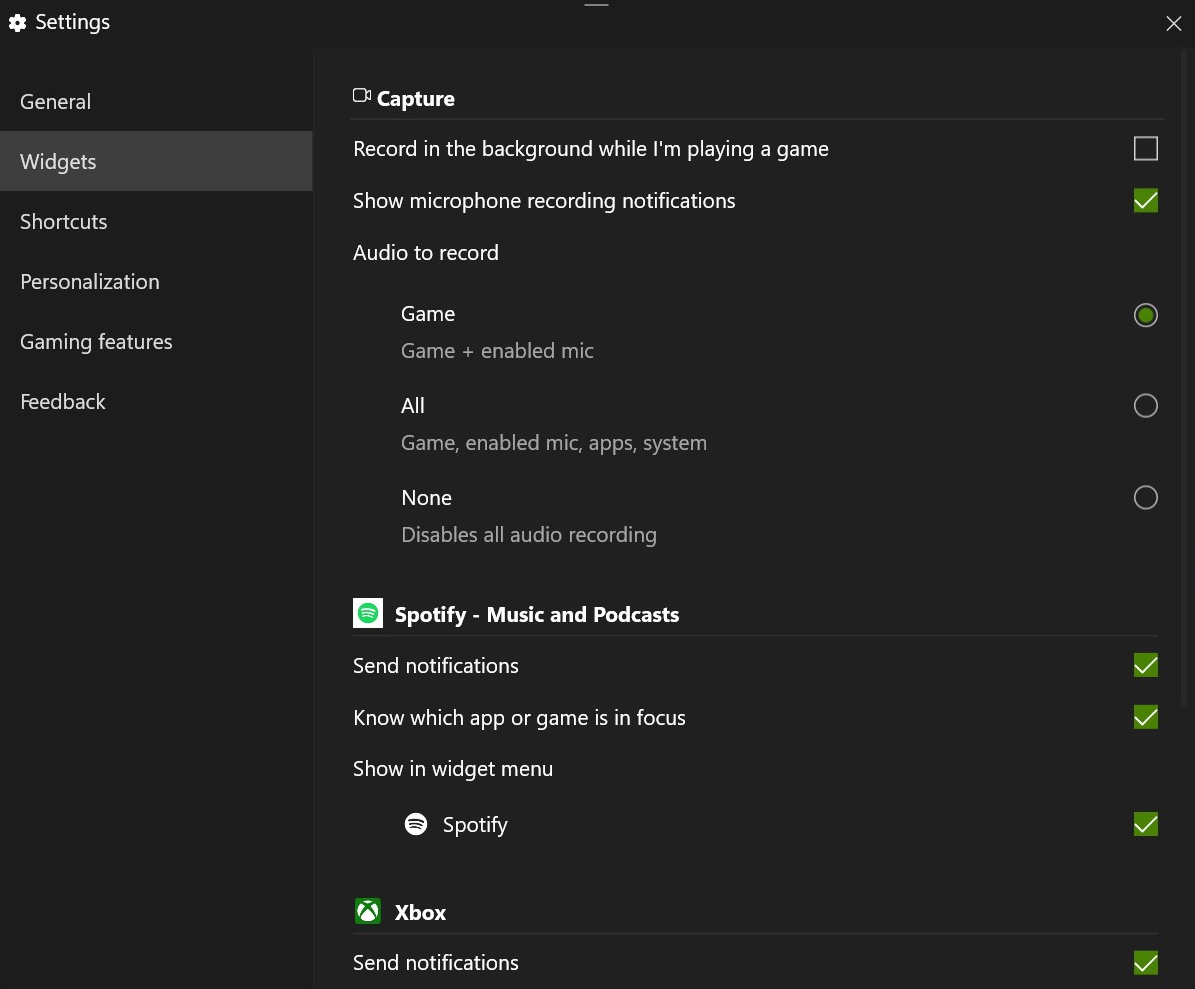Select the Game audio radio button

(x=1145, y=315)
